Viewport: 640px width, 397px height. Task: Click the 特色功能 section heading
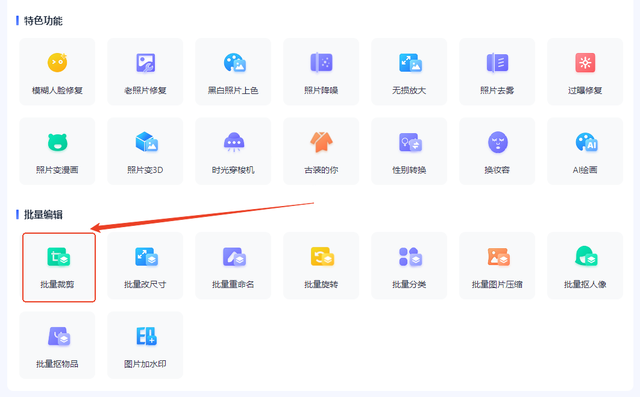[x=43, y=20]
